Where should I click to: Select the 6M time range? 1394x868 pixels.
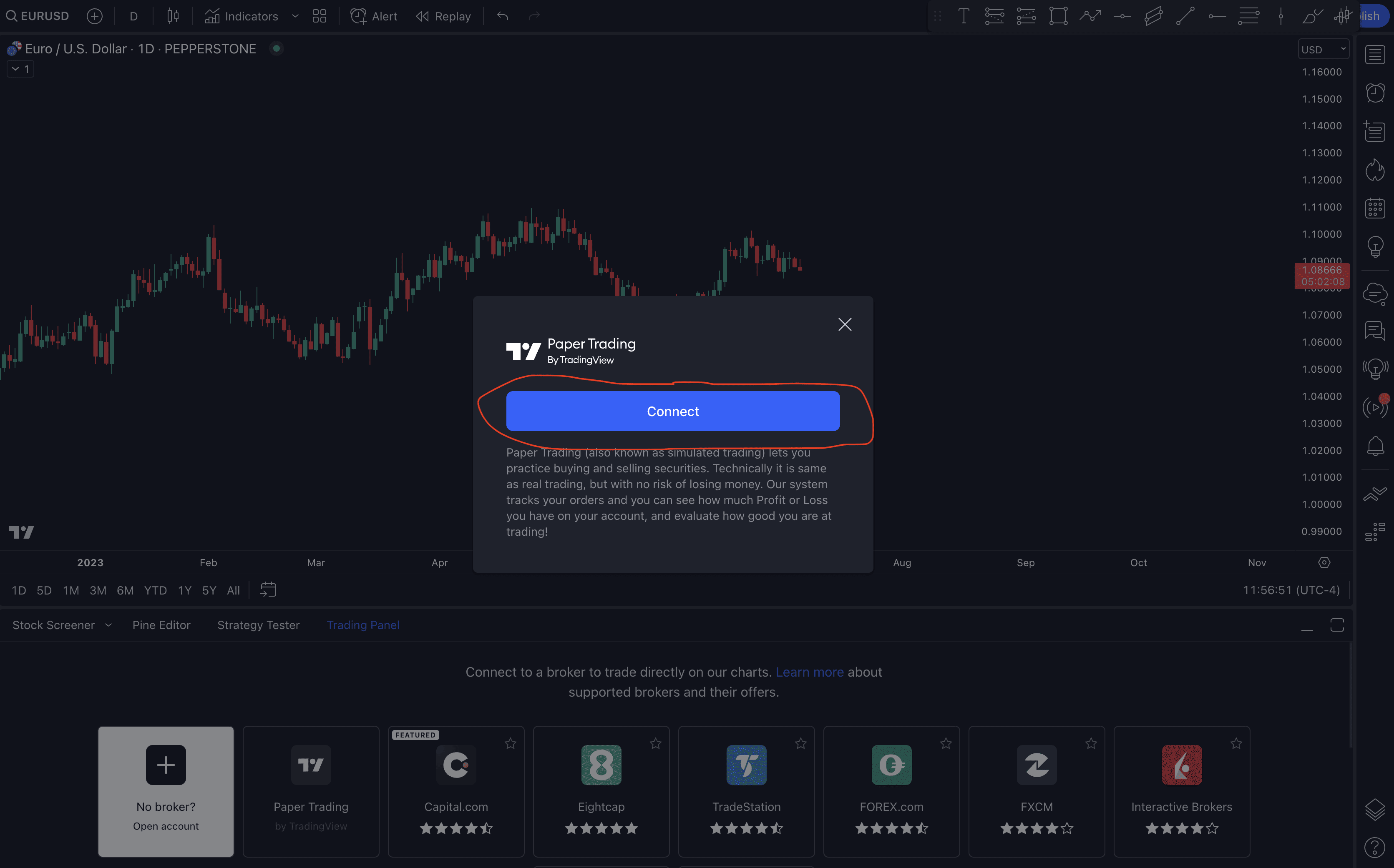125,590
